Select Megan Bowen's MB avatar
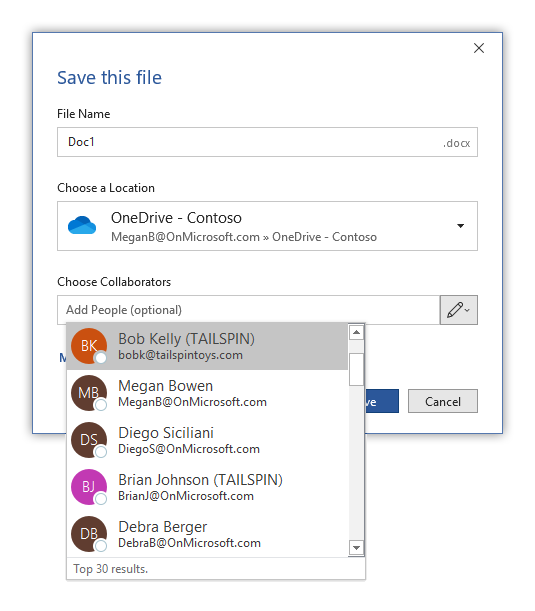 89,393
